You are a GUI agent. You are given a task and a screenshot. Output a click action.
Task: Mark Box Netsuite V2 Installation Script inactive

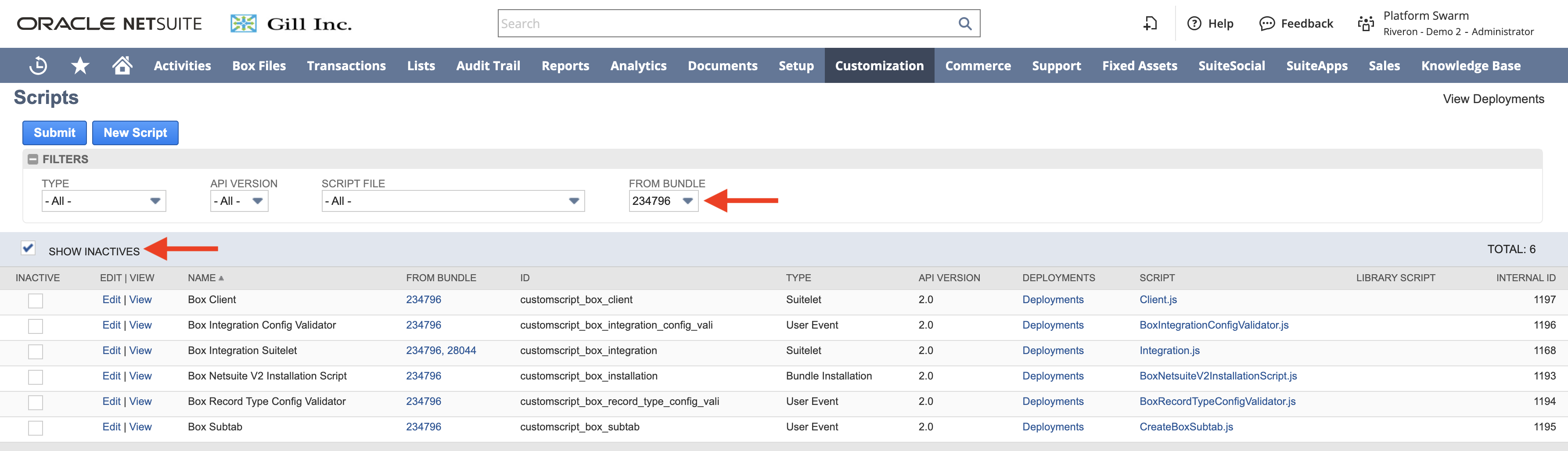pos(36,377)
